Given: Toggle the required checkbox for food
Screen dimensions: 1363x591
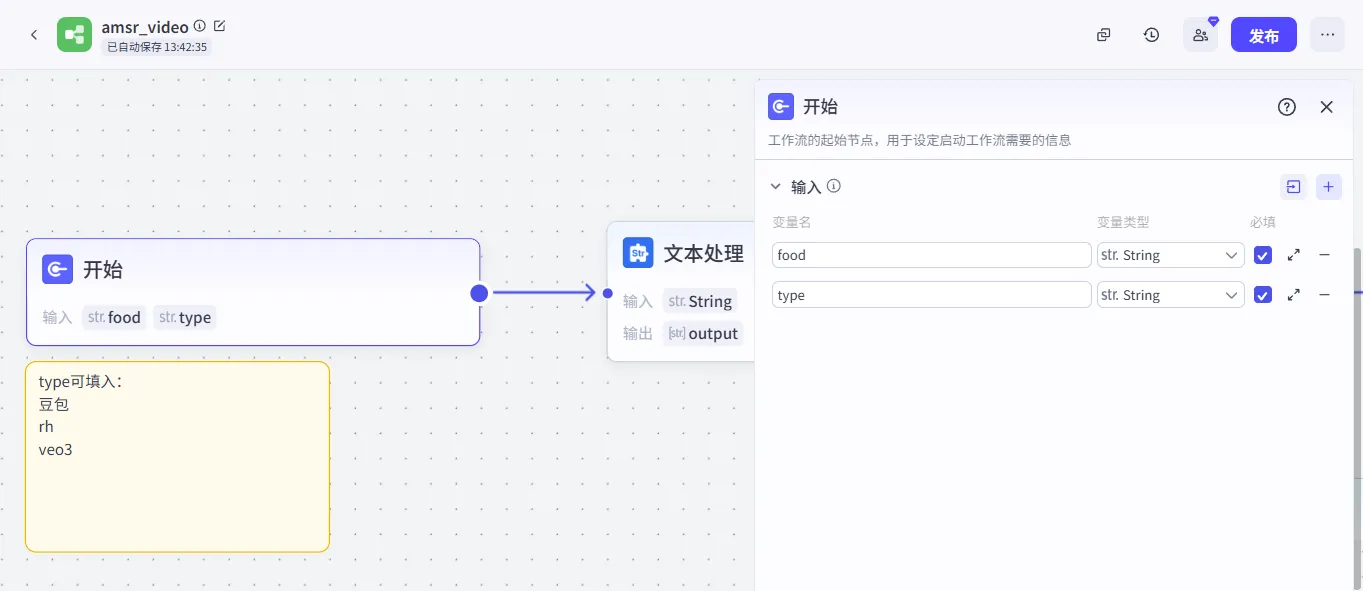Looking at the screenshot, I should (1263, 255).
